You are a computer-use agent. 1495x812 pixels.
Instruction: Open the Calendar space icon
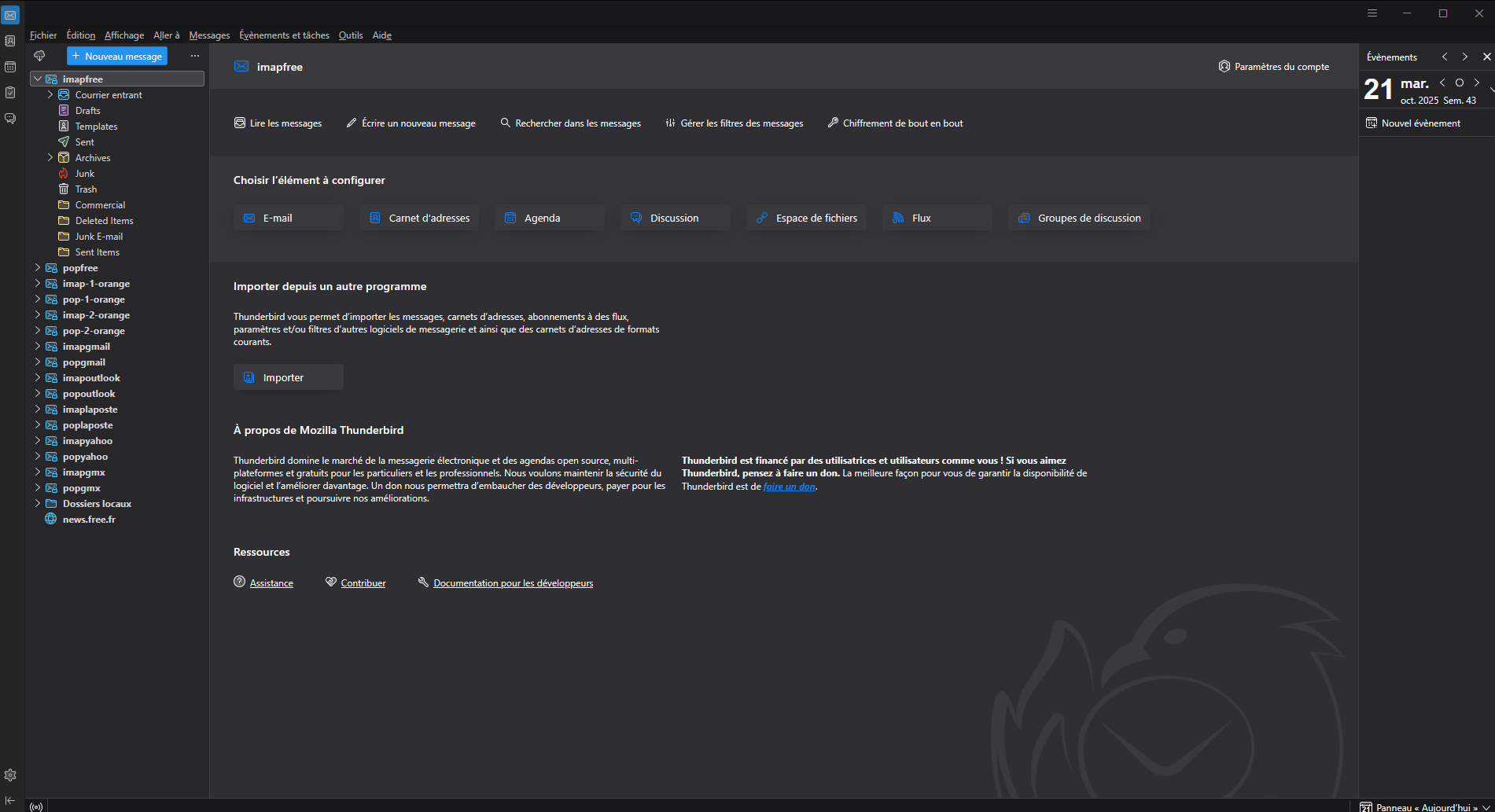pos(10,67)
